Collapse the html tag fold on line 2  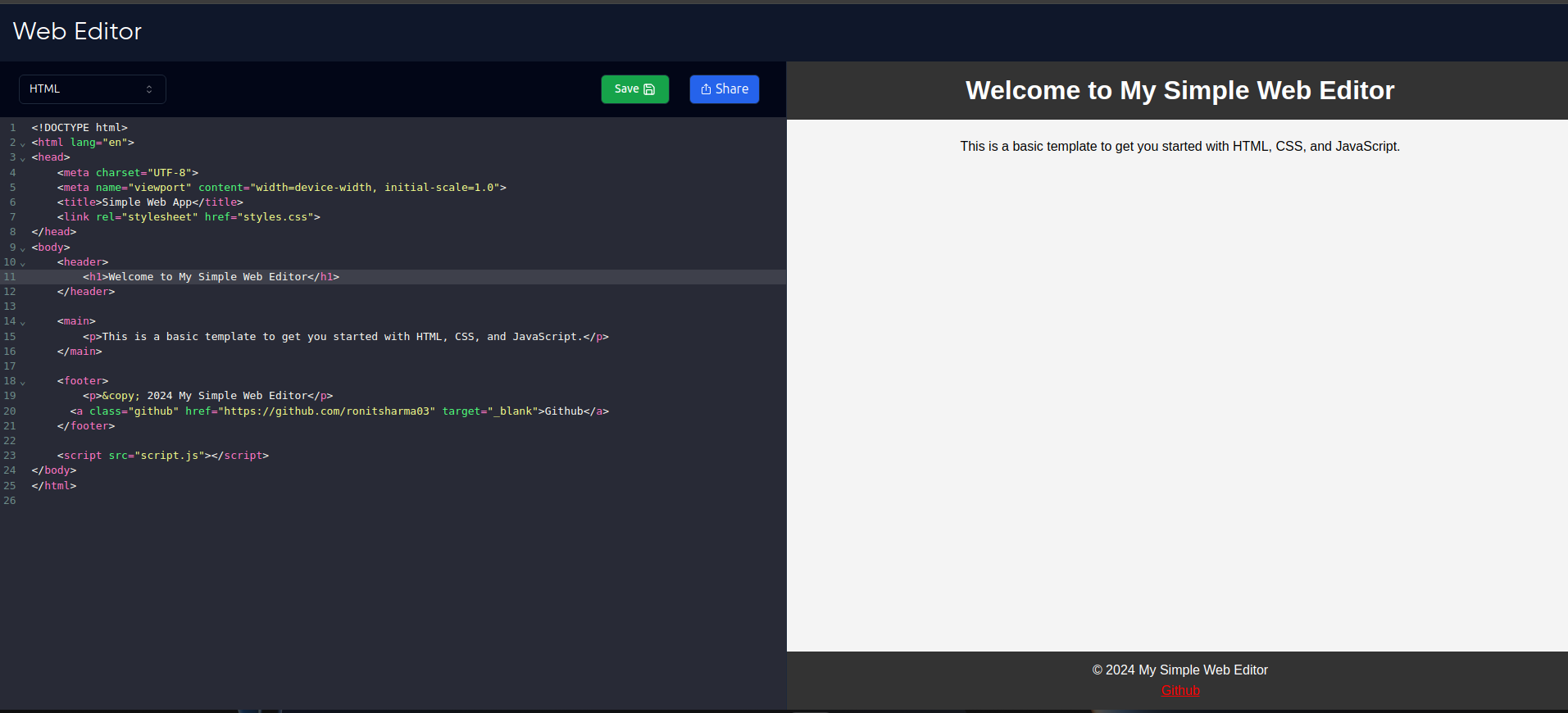pos(23,143)
